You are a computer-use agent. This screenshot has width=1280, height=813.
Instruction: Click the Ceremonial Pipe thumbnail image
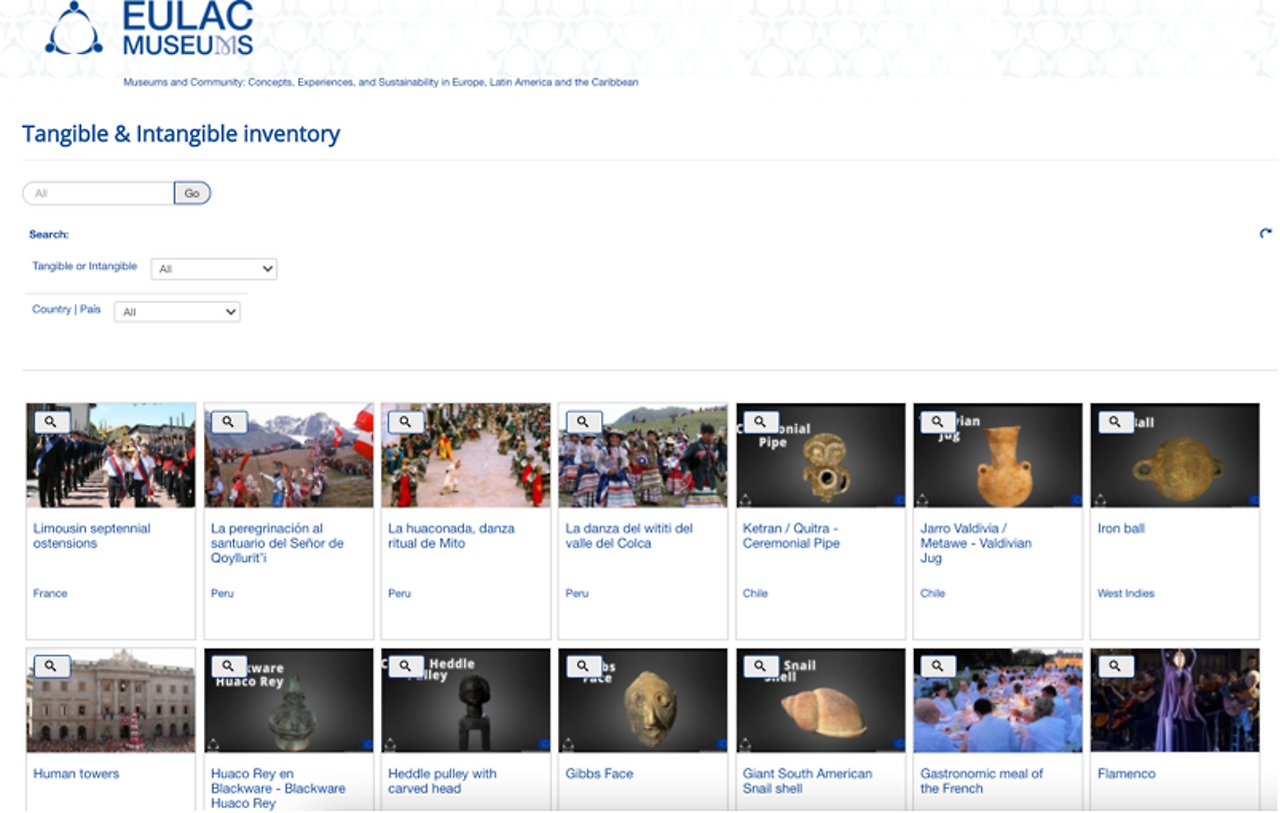coord(821,455)
